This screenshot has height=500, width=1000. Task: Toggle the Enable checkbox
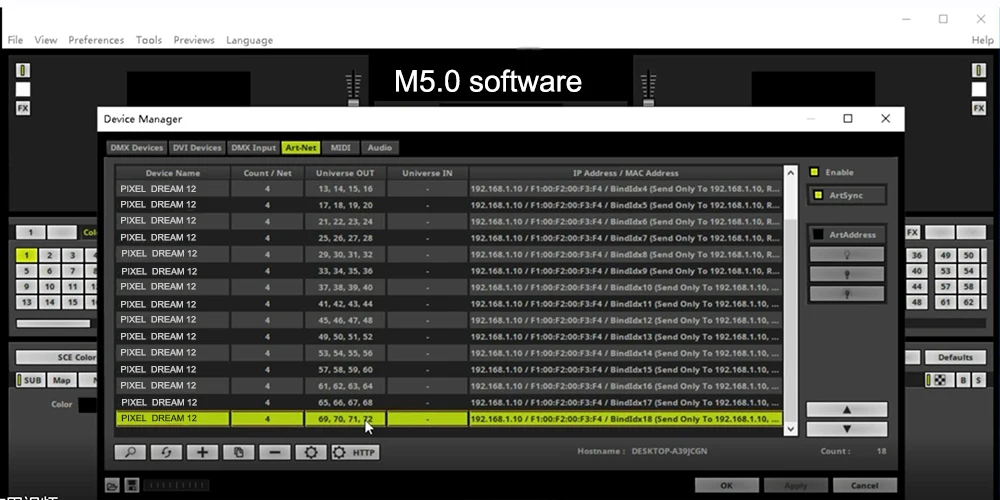[814, 172]
